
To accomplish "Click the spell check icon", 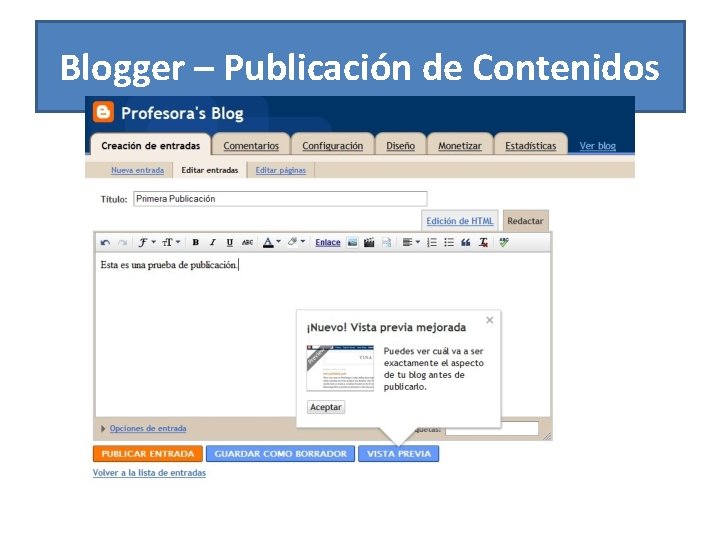I will pyautogui.click(x=504, y=242).
